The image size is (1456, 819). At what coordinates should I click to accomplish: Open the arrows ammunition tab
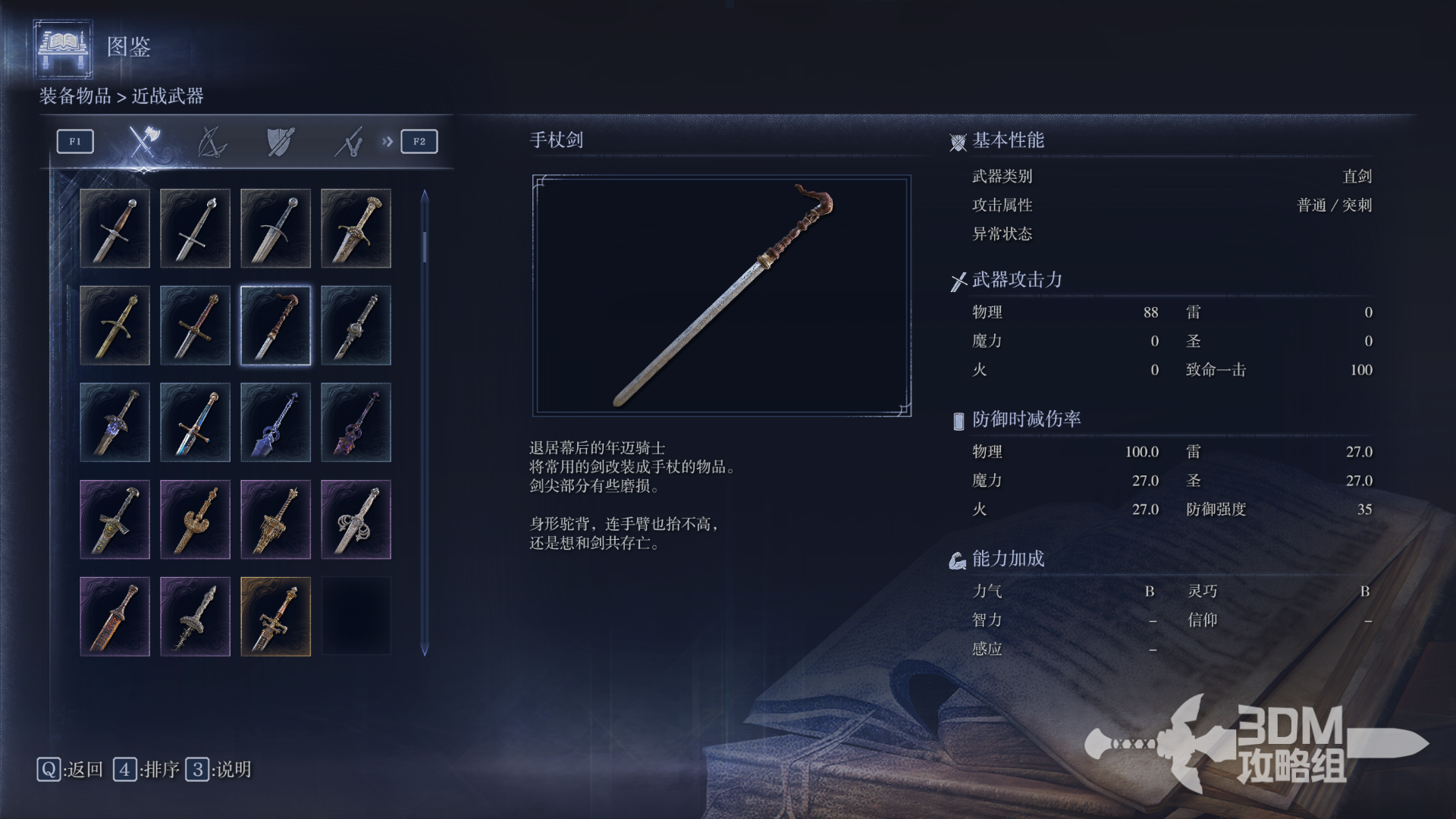[349, 142]
